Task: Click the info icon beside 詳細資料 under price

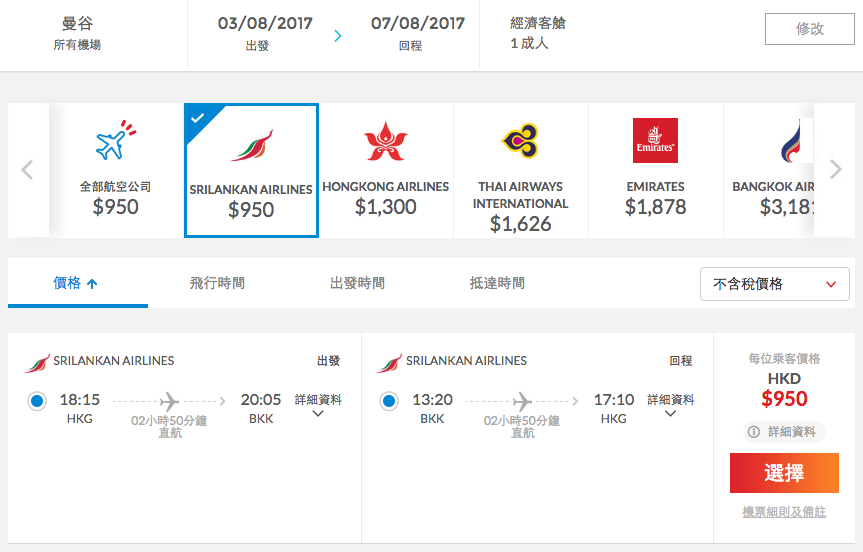Action: [753, 431]
